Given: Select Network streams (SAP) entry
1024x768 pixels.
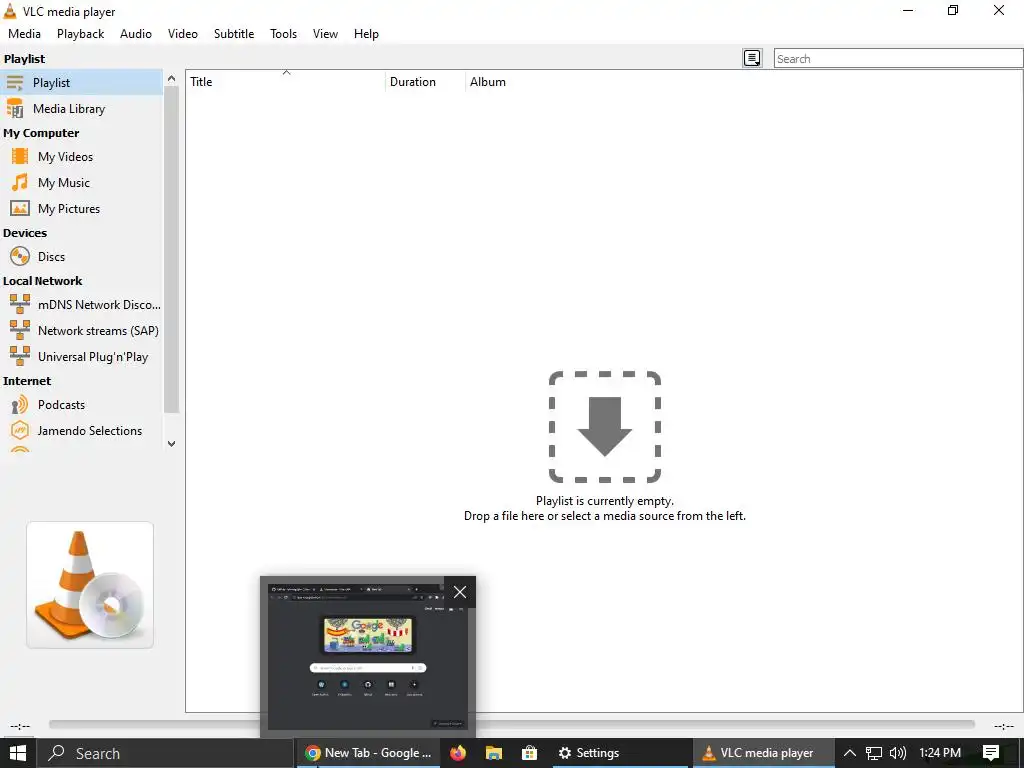Looking at the screenshot, I should (98, 330).
